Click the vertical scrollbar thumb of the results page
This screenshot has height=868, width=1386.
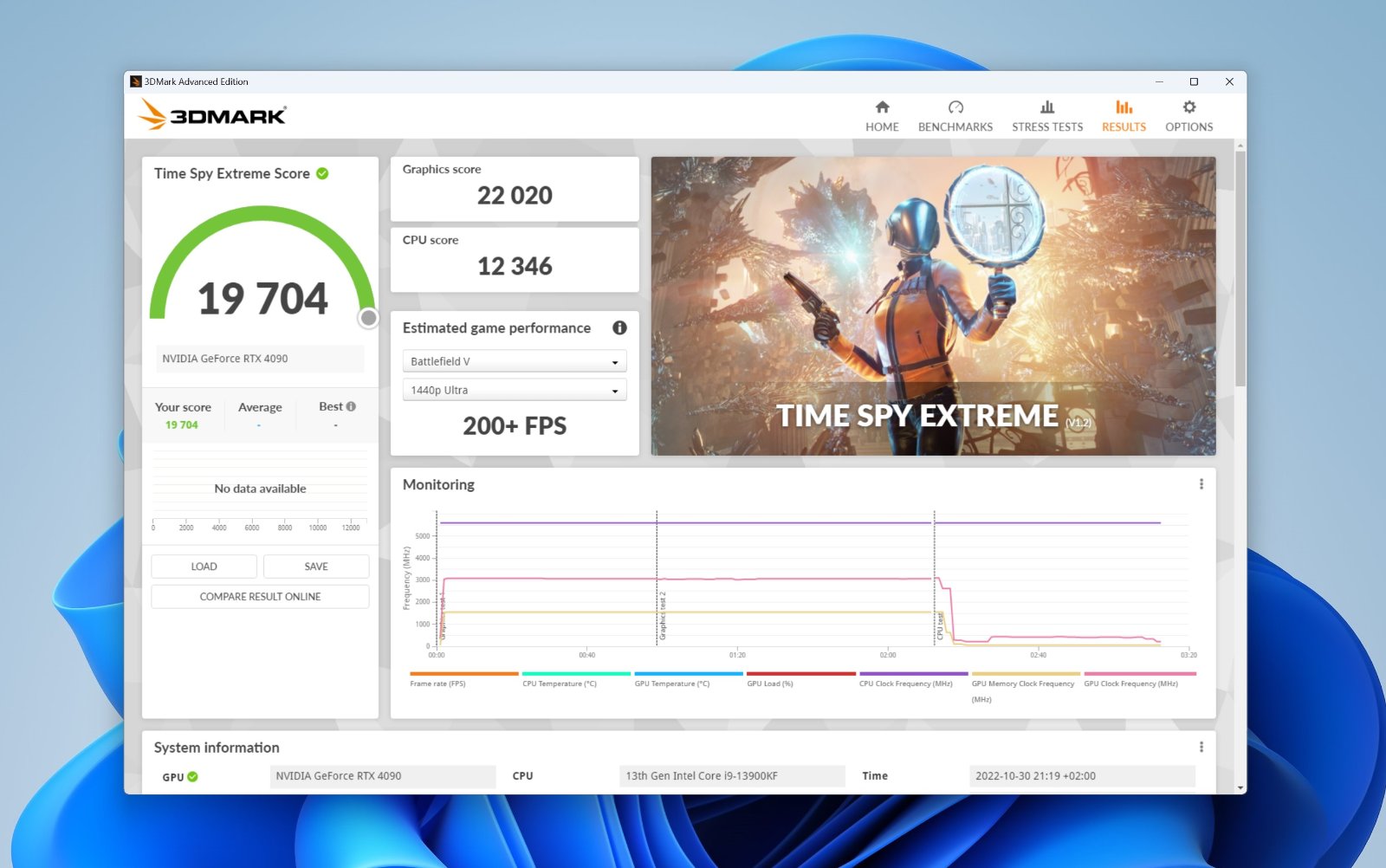pyautogui.click(x=1240, y=269)
